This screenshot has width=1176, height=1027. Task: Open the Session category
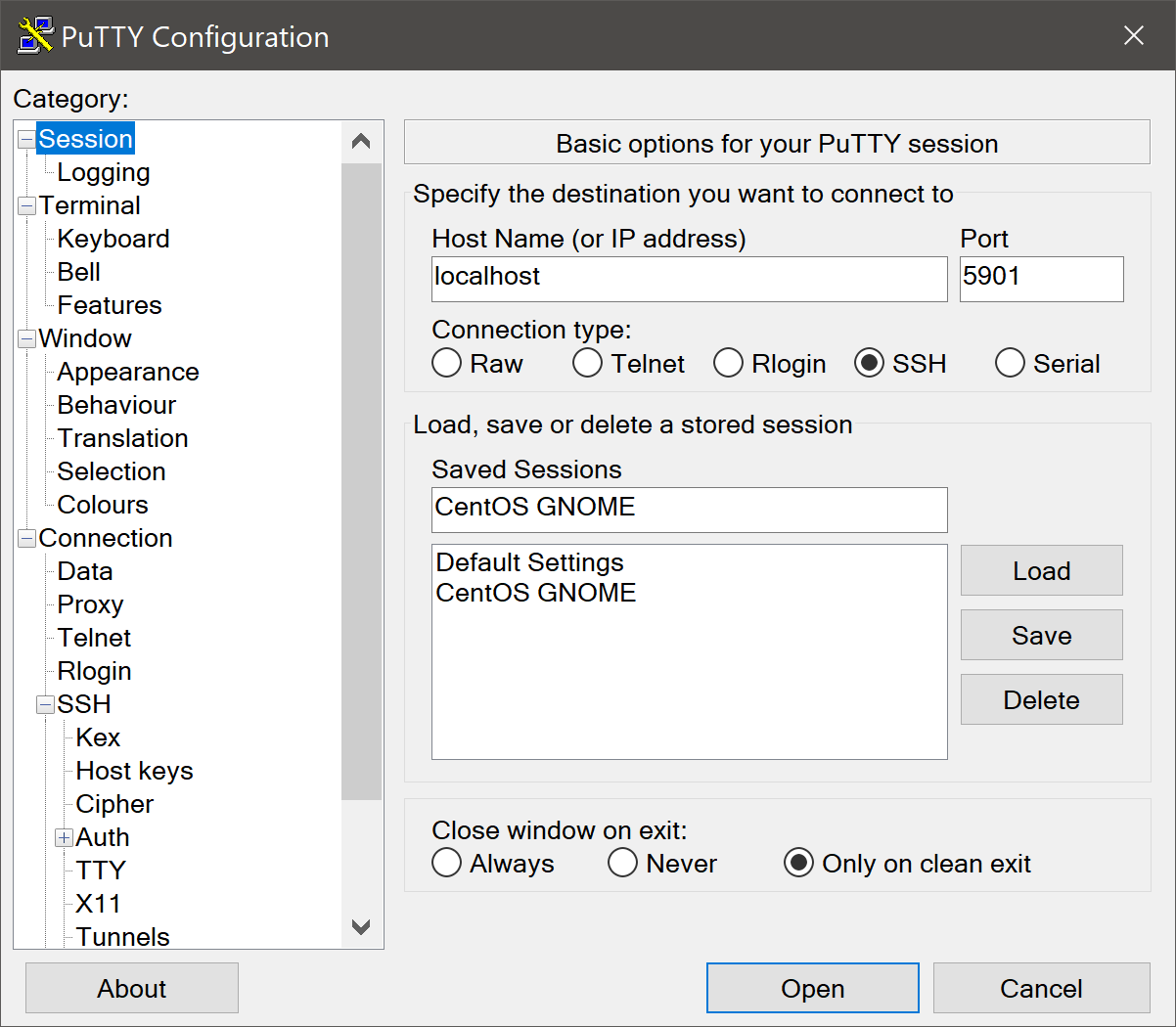[x=86, y=139]
